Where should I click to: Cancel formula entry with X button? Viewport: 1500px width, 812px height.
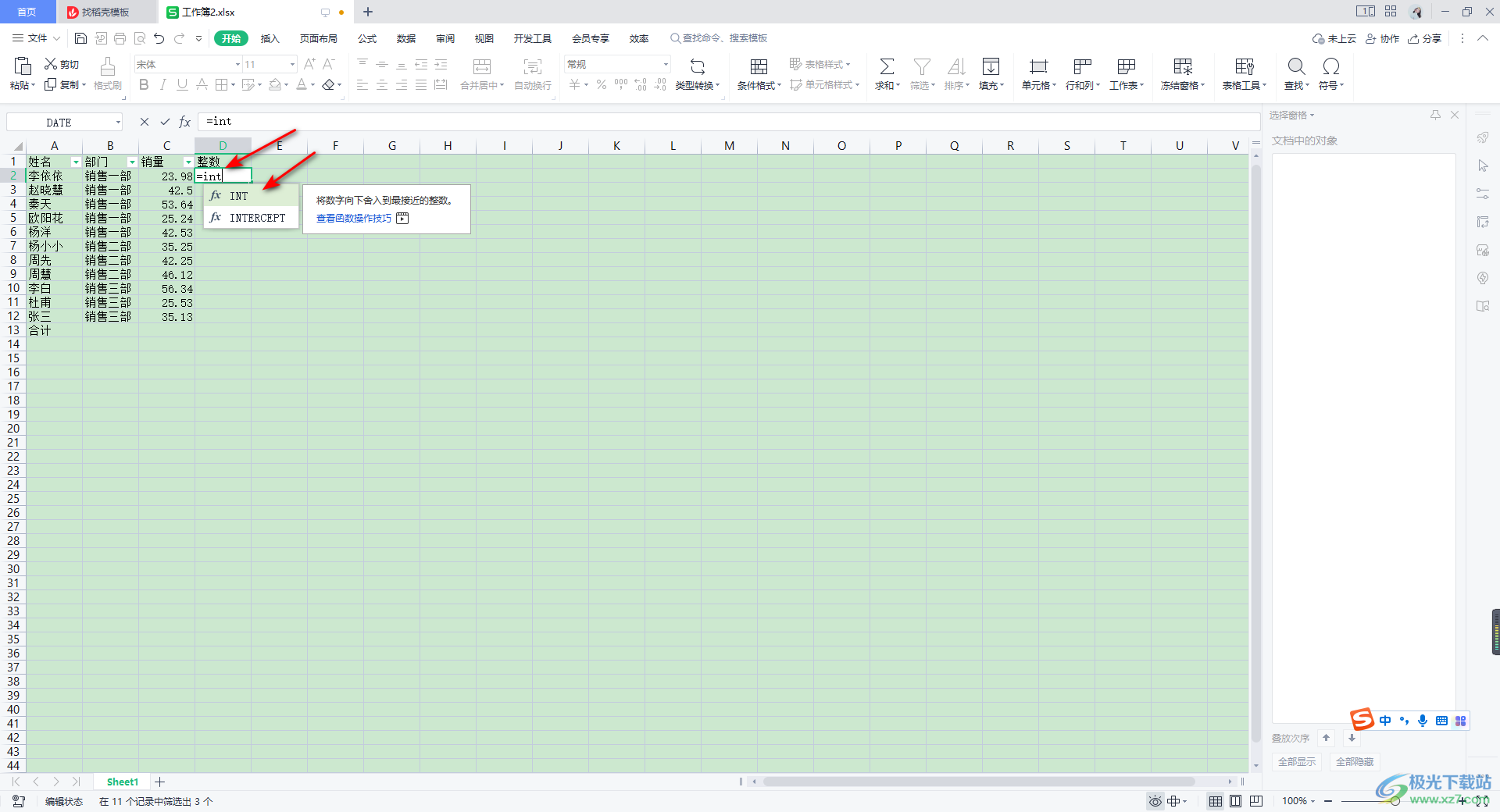point(145,122)
